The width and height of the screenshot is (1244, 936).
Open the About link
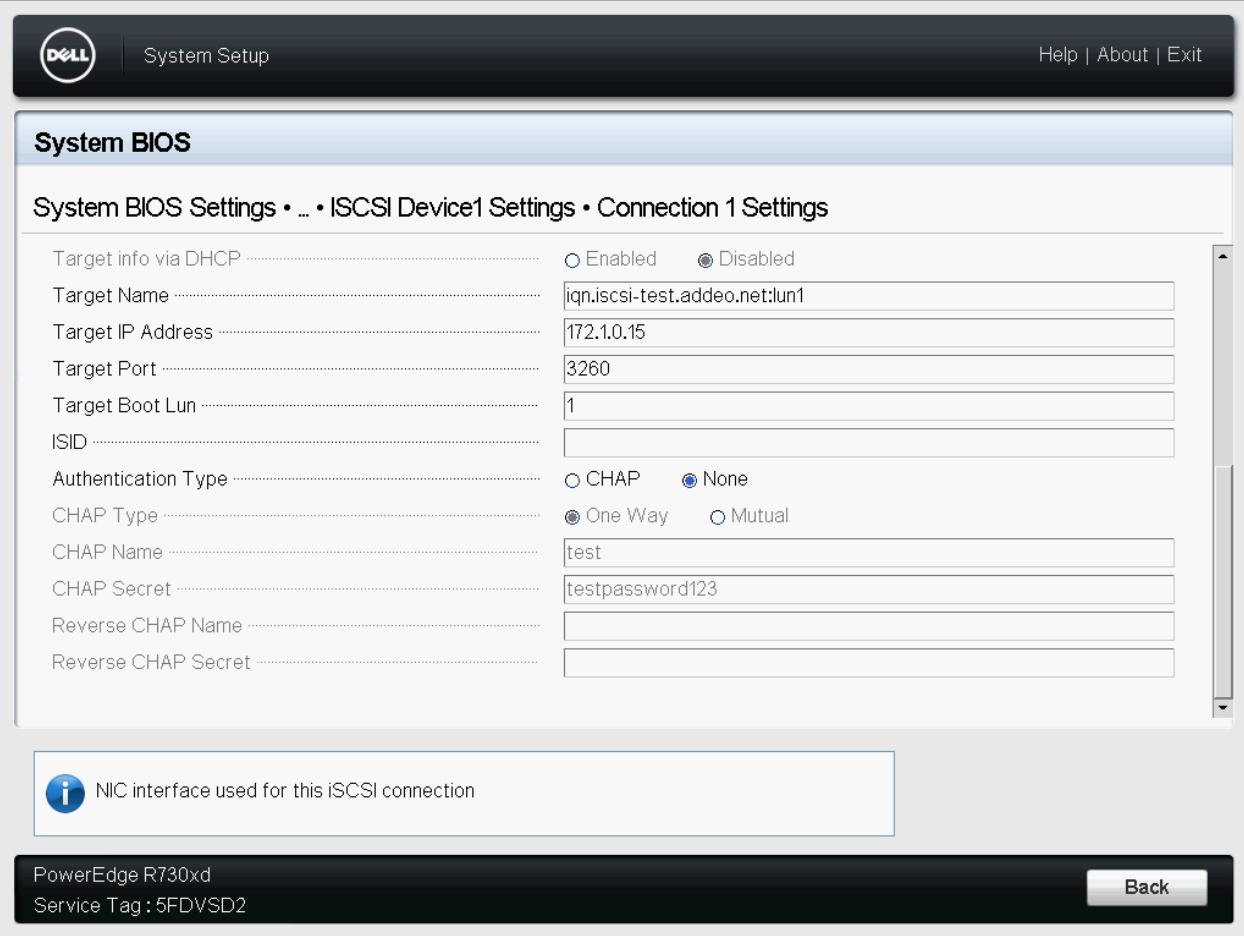(1122, 55)
